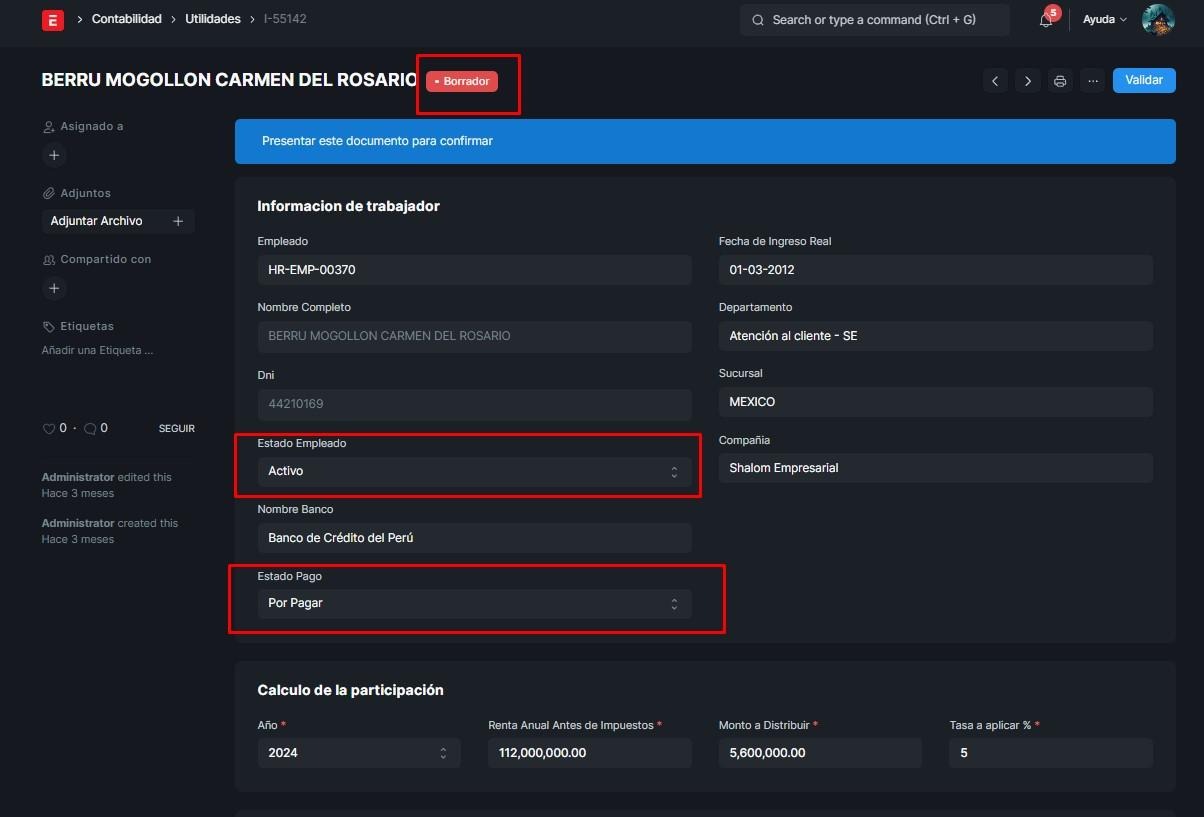Screen dimensions: 1204x817
Task: Print this document
Action: 1060,81
